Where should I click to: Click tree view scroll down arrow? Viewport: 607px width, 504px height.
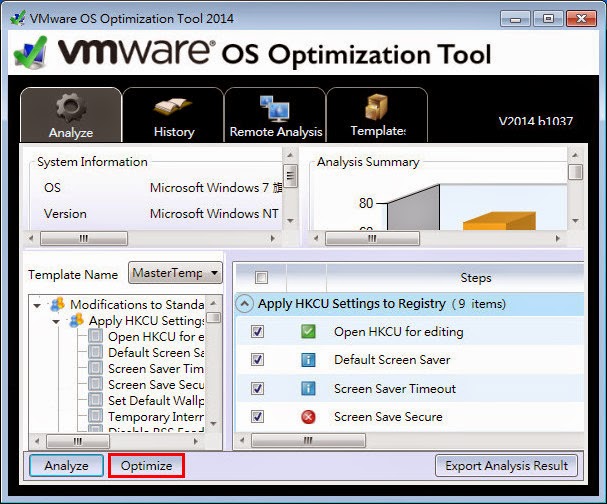tap(213, 423)
